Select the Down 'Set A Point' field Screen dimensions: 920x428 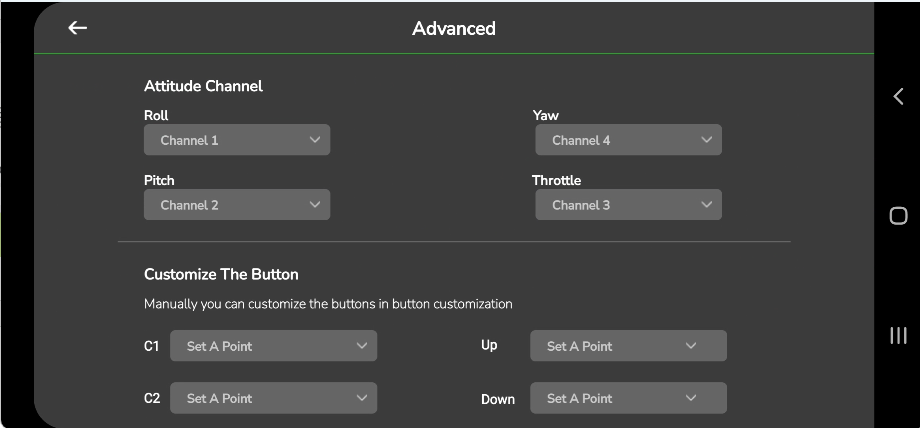click(x=627, y=398)
